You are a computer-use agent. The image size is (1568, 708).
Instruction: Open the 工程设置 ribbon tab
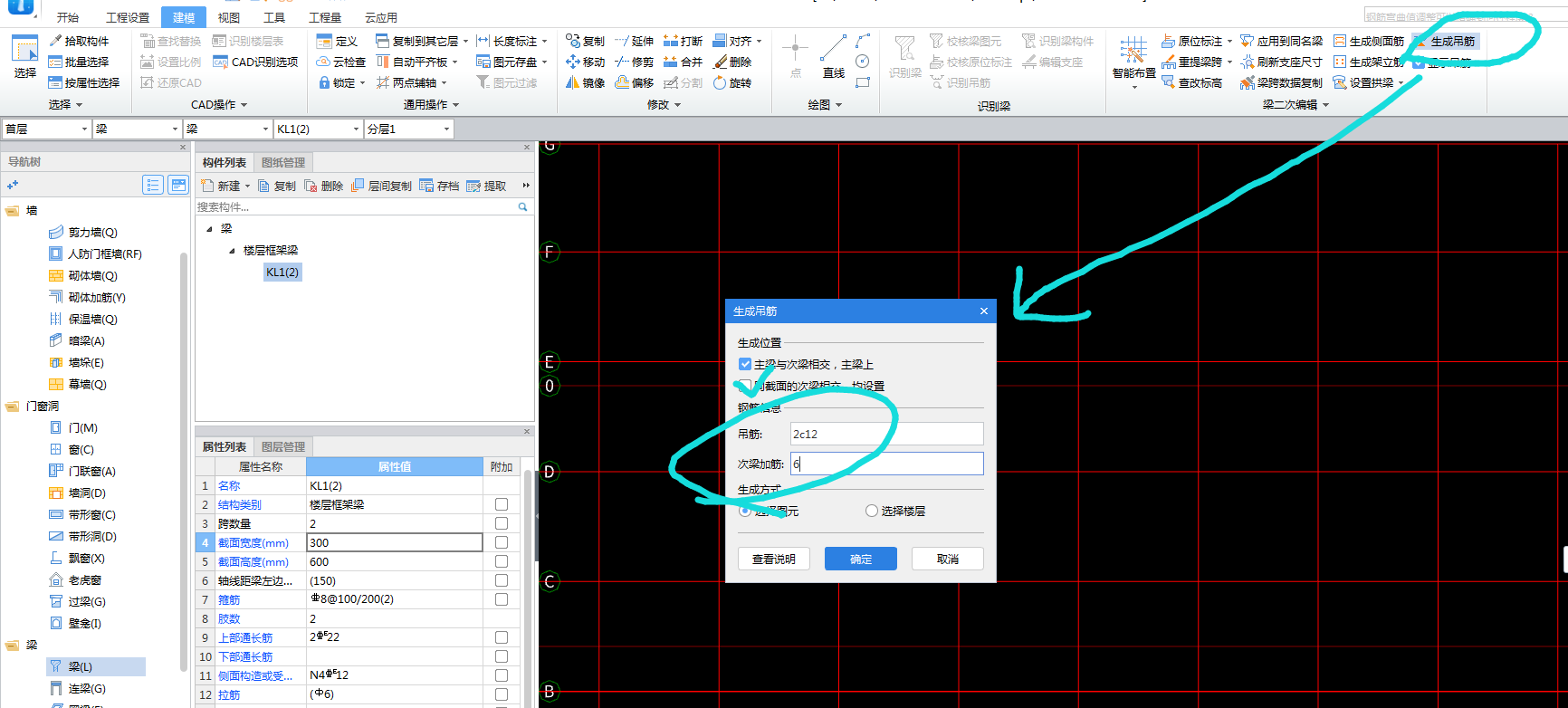(x=128, y=17)
